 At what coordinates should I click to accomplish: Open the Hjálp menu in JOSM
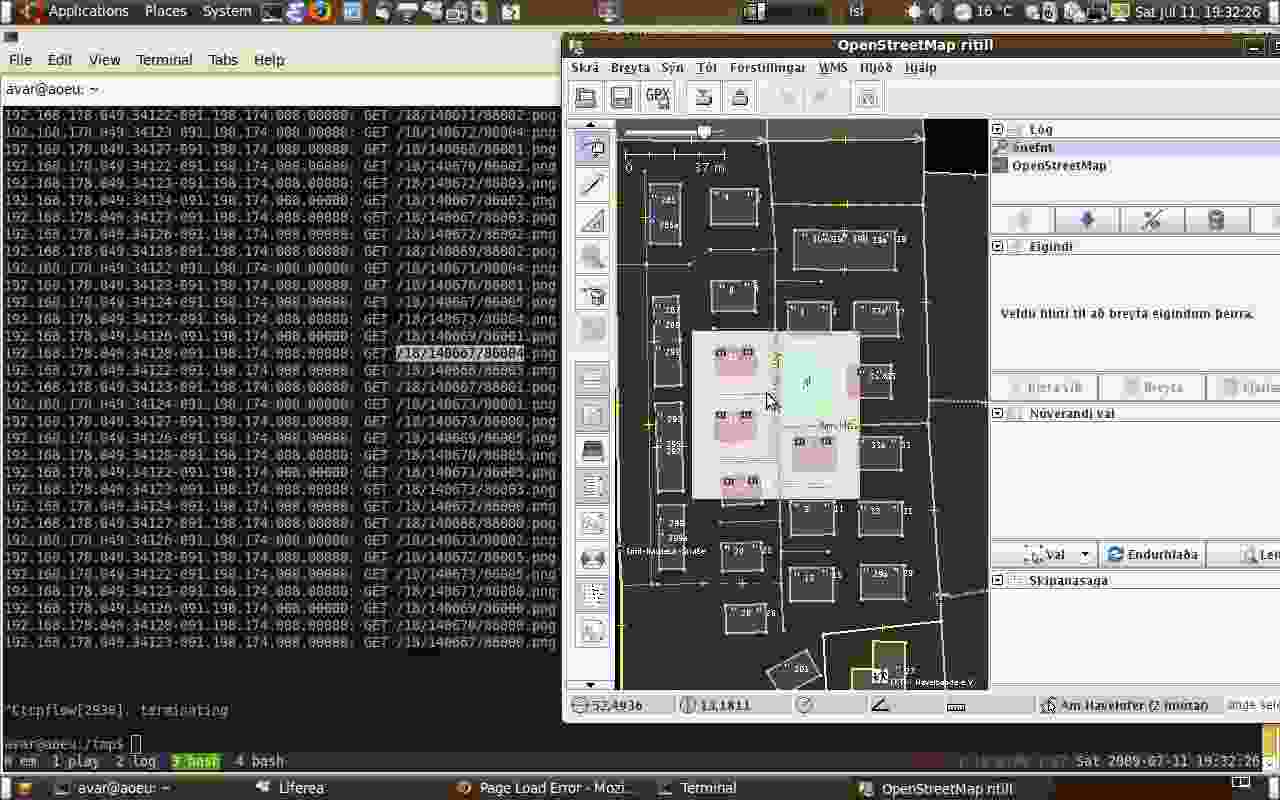click(921, 68)
